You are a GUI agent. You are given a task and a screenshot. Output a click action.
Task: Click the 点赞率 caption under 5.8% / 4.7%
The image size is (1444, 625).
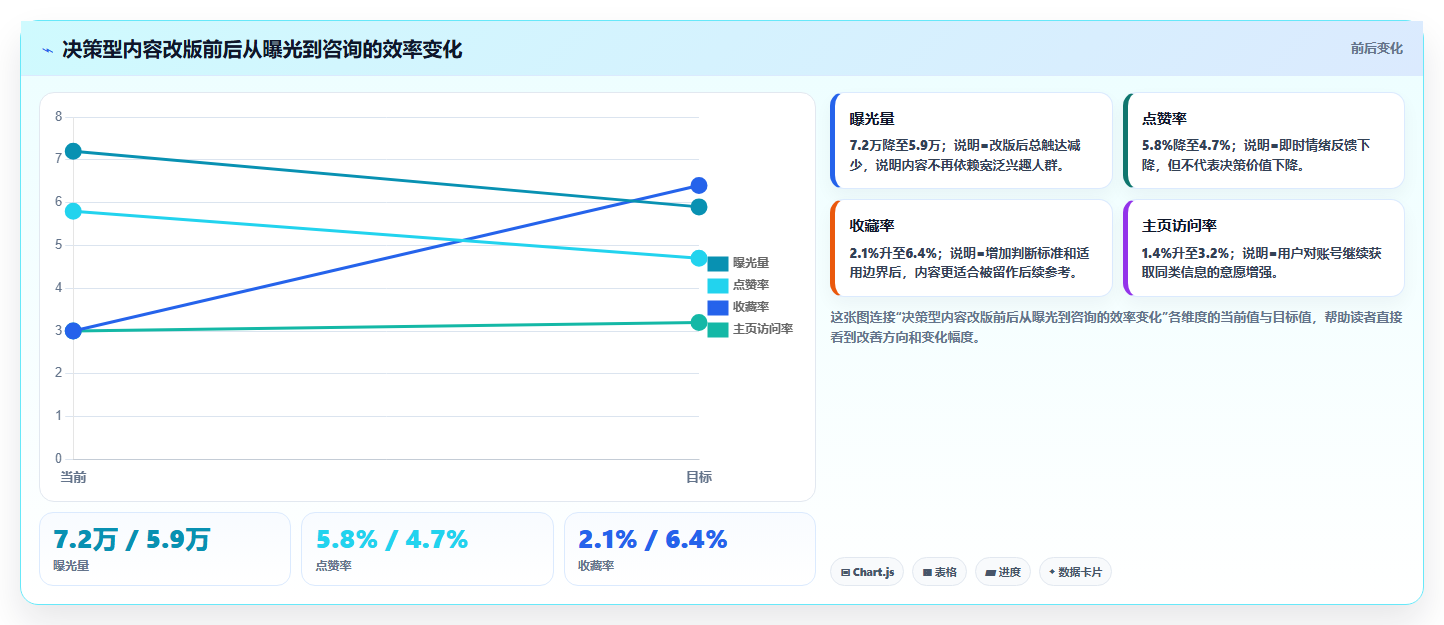point(334,566)
